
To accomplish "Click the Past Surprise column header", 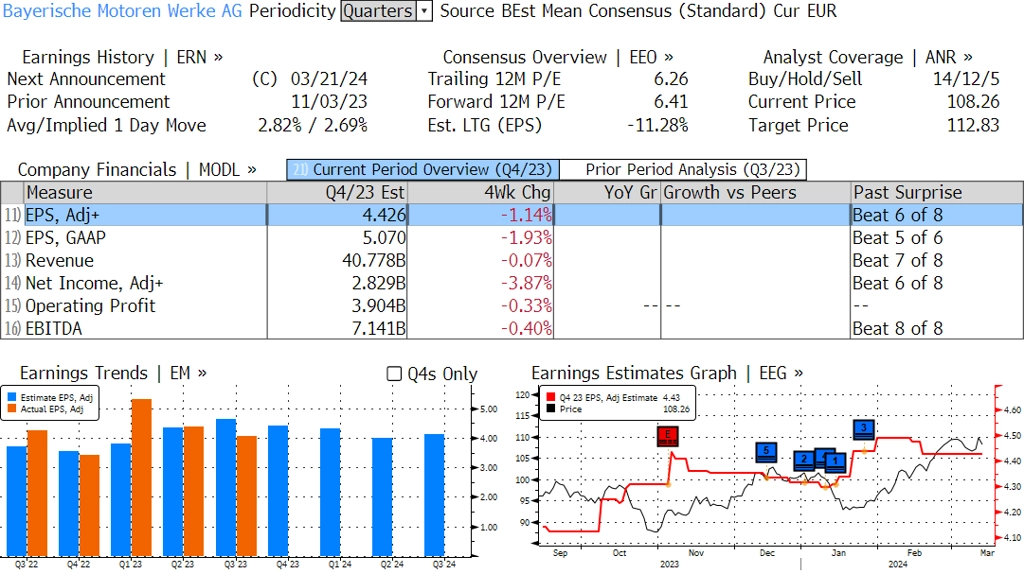I will click(x=936, y=193).
